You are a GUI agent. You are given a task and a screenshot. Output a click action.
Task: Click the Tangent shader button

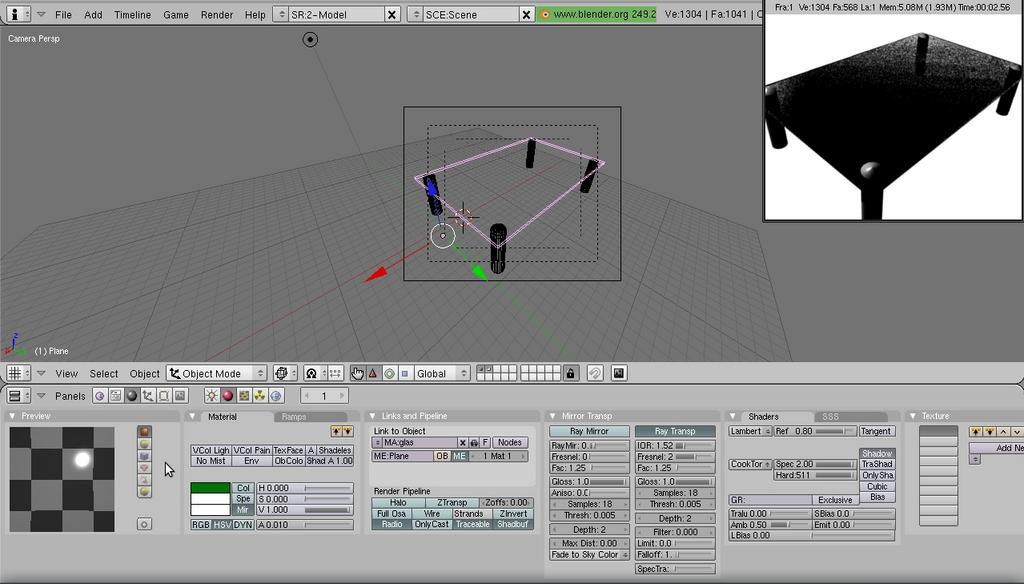click(876, 431)
